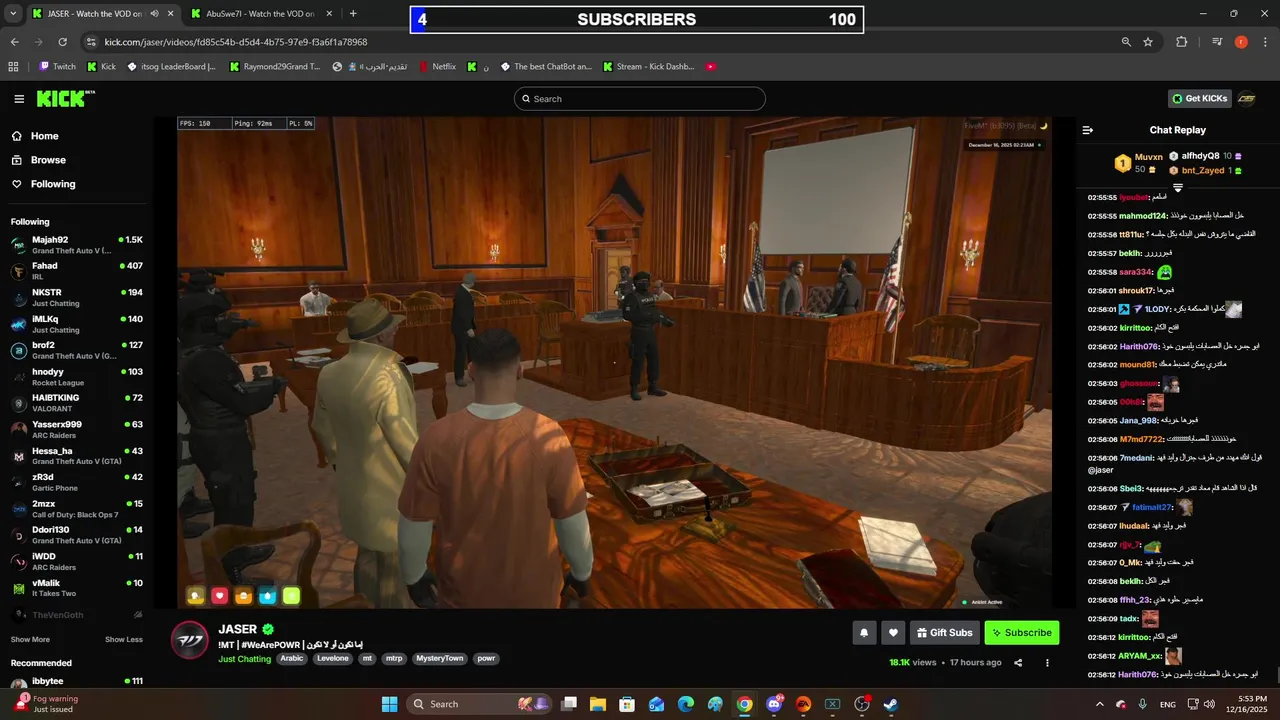Click the Chrome apps grid icon

pyautogui.click(x=13, y=67)
